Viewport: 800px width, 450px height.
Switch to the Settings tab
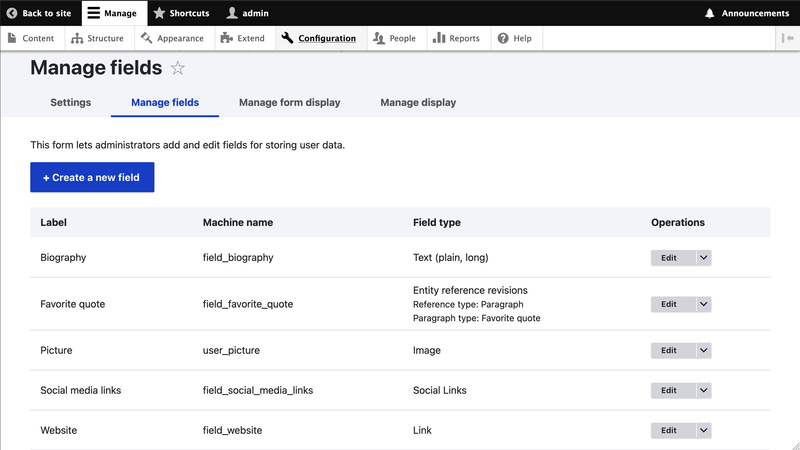pyautogui.click(x=70, y=102)
